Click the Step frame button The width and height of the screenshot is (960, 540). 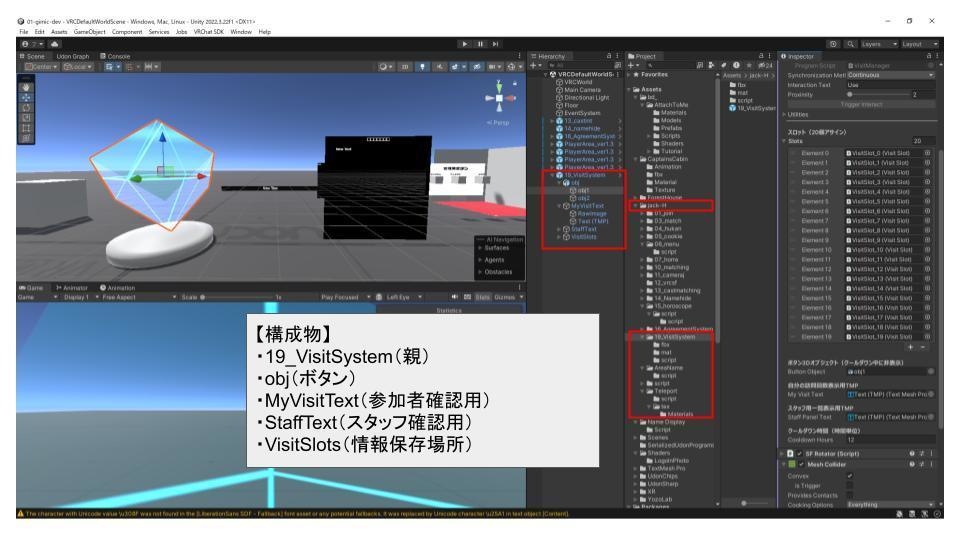495,44
